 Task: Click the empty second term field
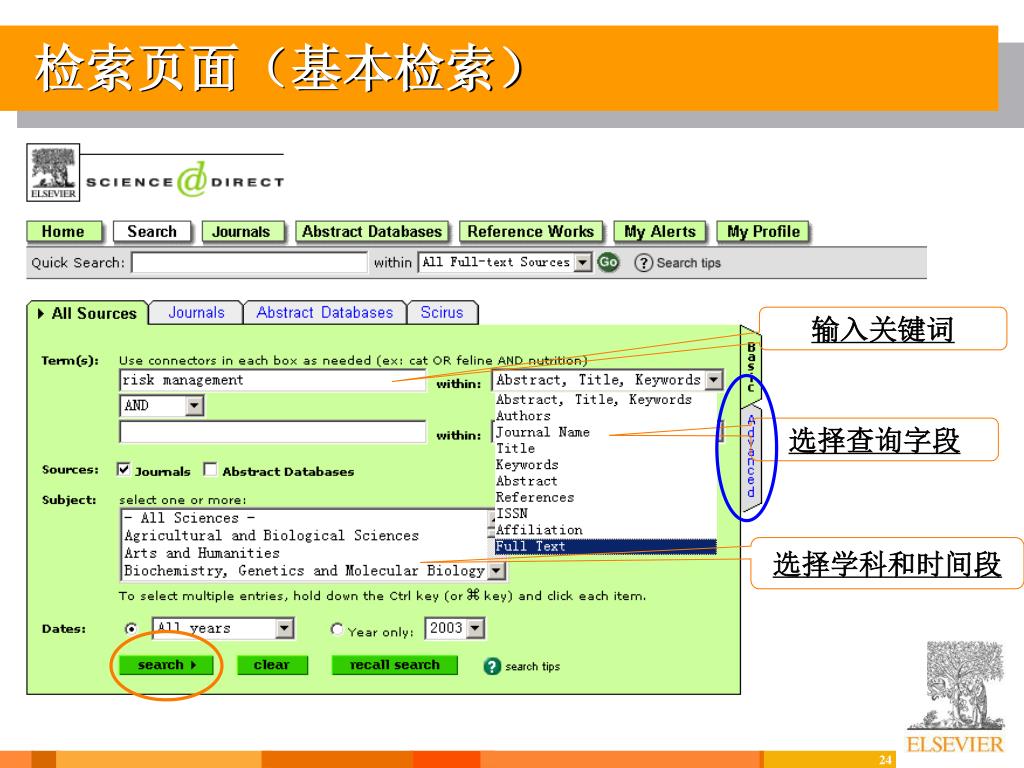click(x=272, y=432)
